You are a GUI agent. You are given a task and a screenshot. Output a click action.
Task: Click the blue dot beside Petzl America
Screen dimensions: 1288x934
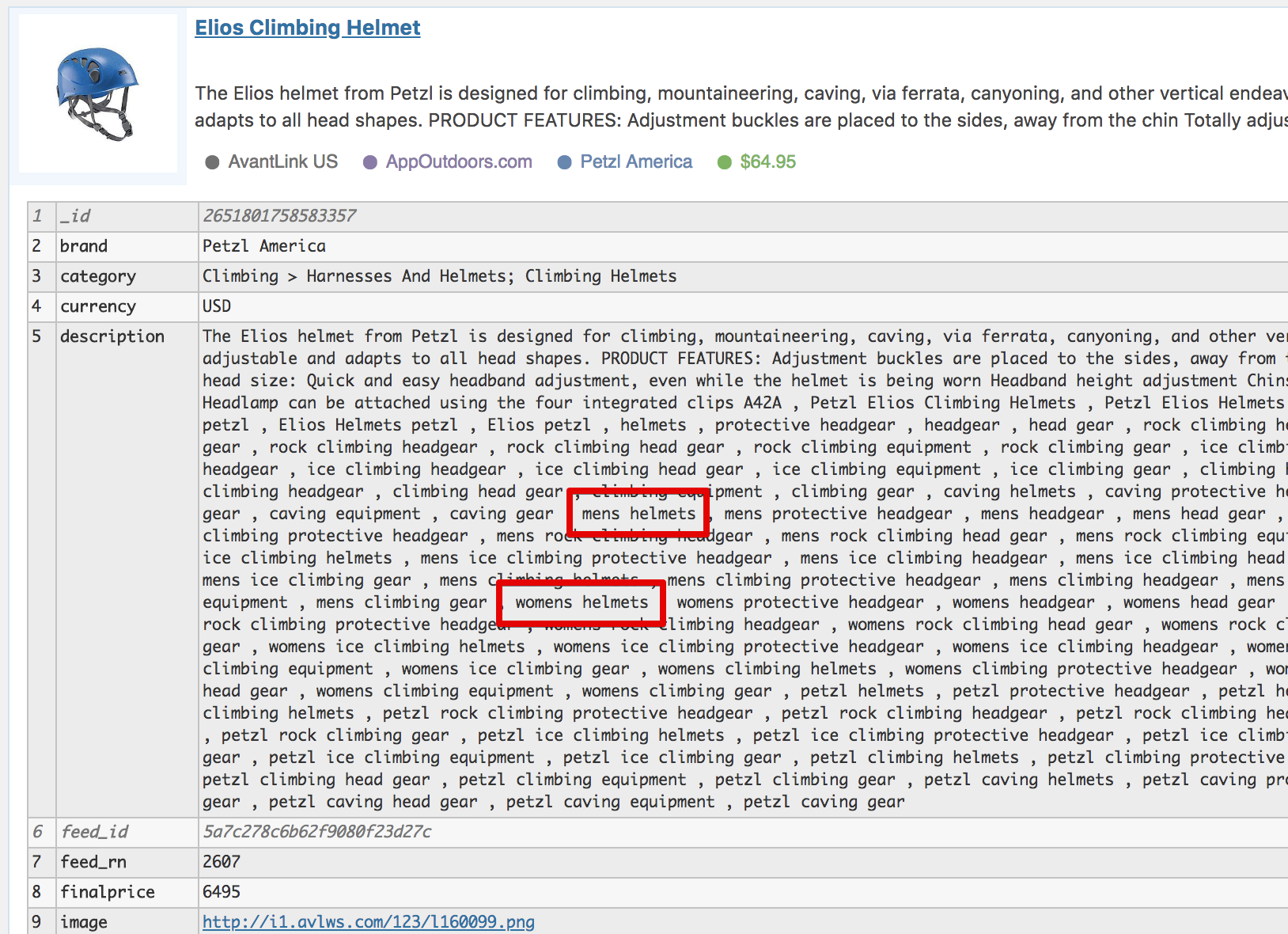pyautogui.click(x=564, y=162)
